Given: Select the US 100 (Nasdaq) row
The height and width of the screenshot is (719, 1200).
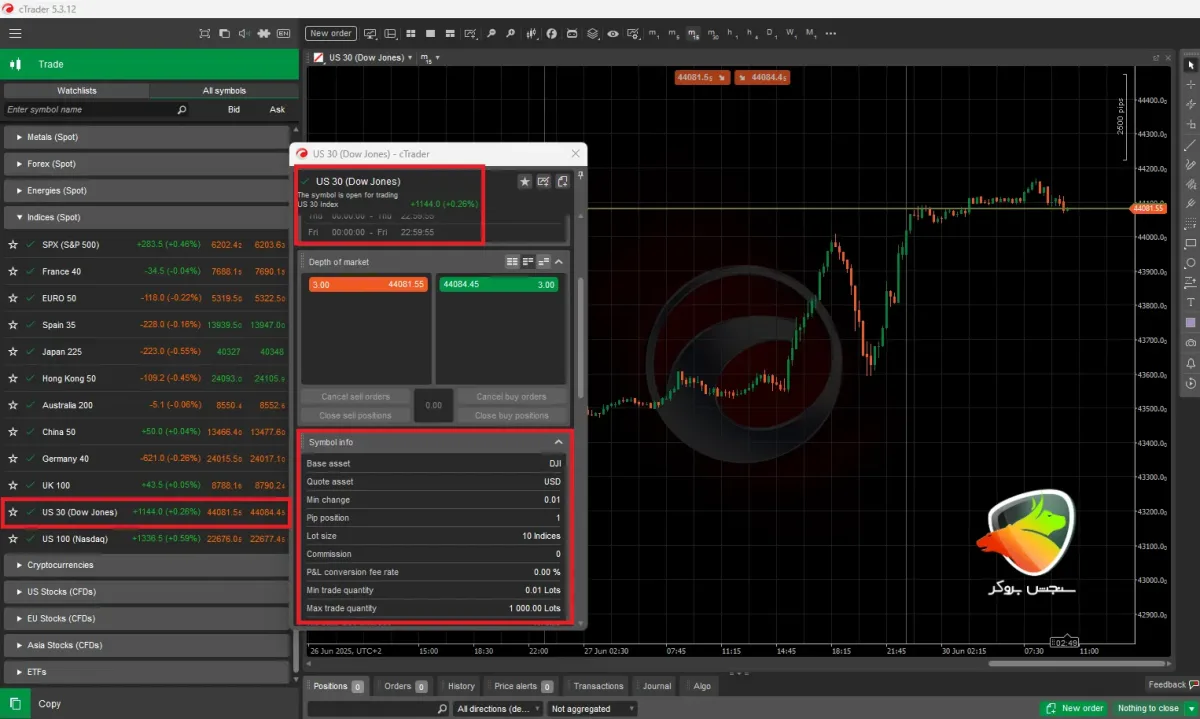Looking at the screenshot, I should tap(147, 539).
